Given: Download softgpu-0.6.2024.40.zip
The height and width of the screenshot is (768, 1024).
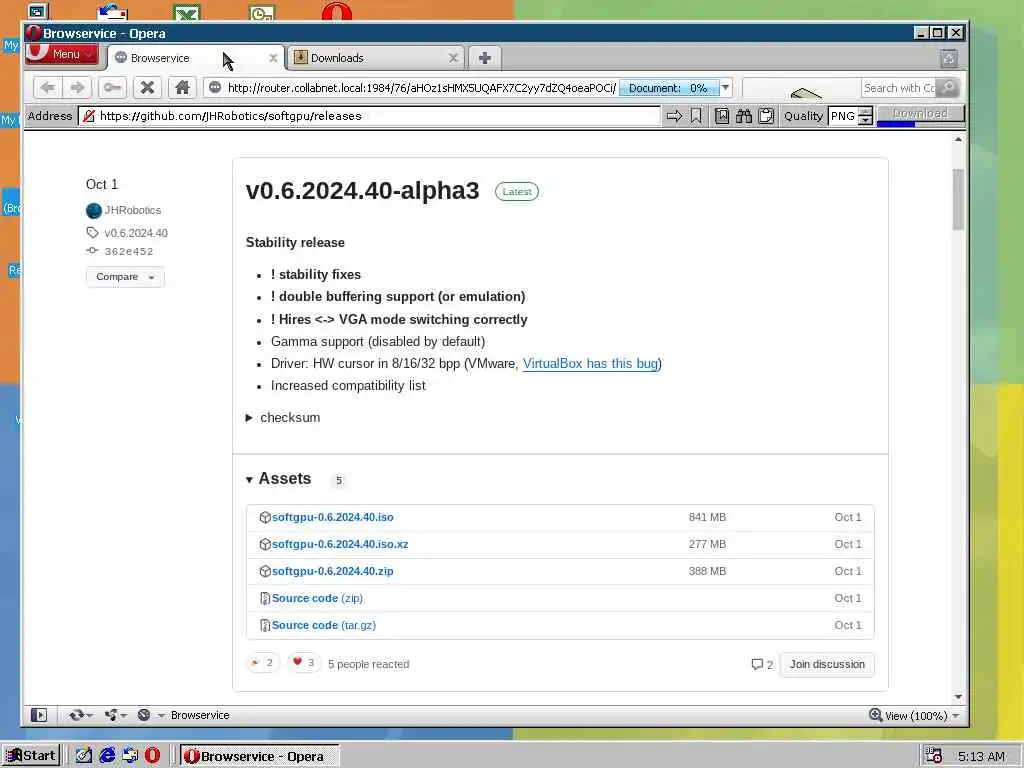Looking at the screenshot, I should coord(332,571).
